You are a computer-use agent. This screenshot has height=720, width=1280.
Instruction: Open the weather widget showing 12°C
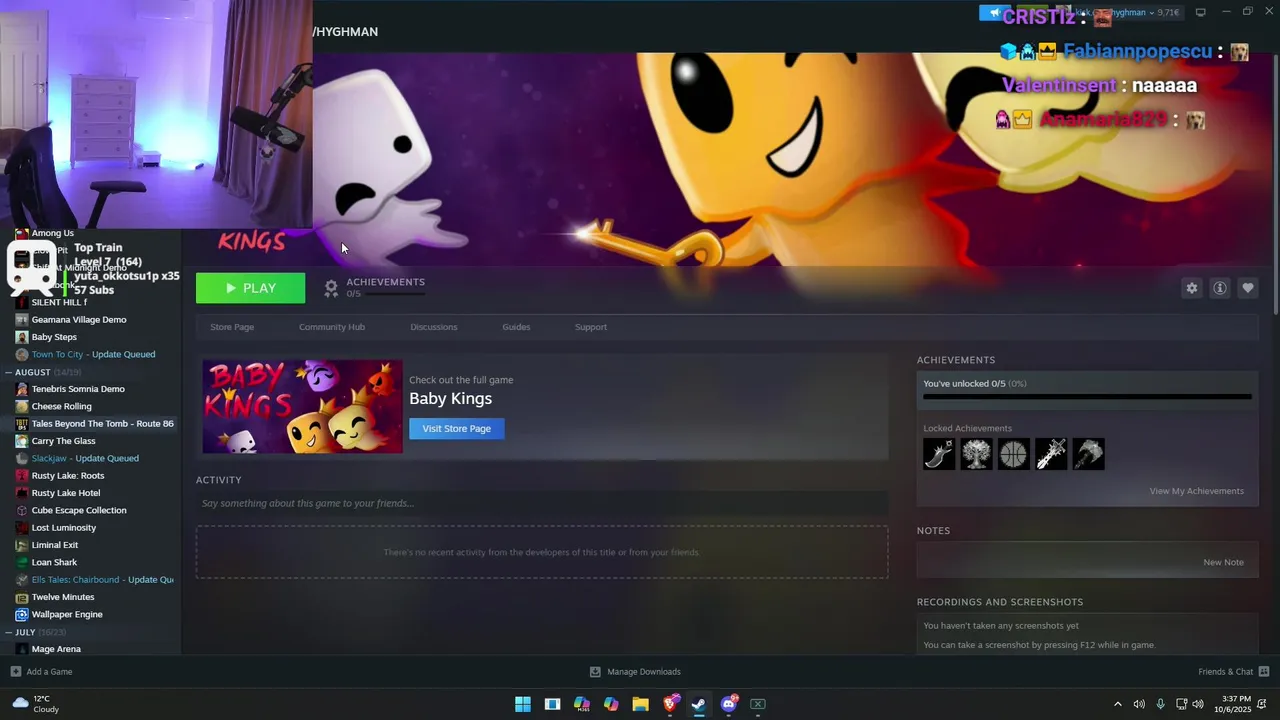pyautogui.click(x=35, y=704)
